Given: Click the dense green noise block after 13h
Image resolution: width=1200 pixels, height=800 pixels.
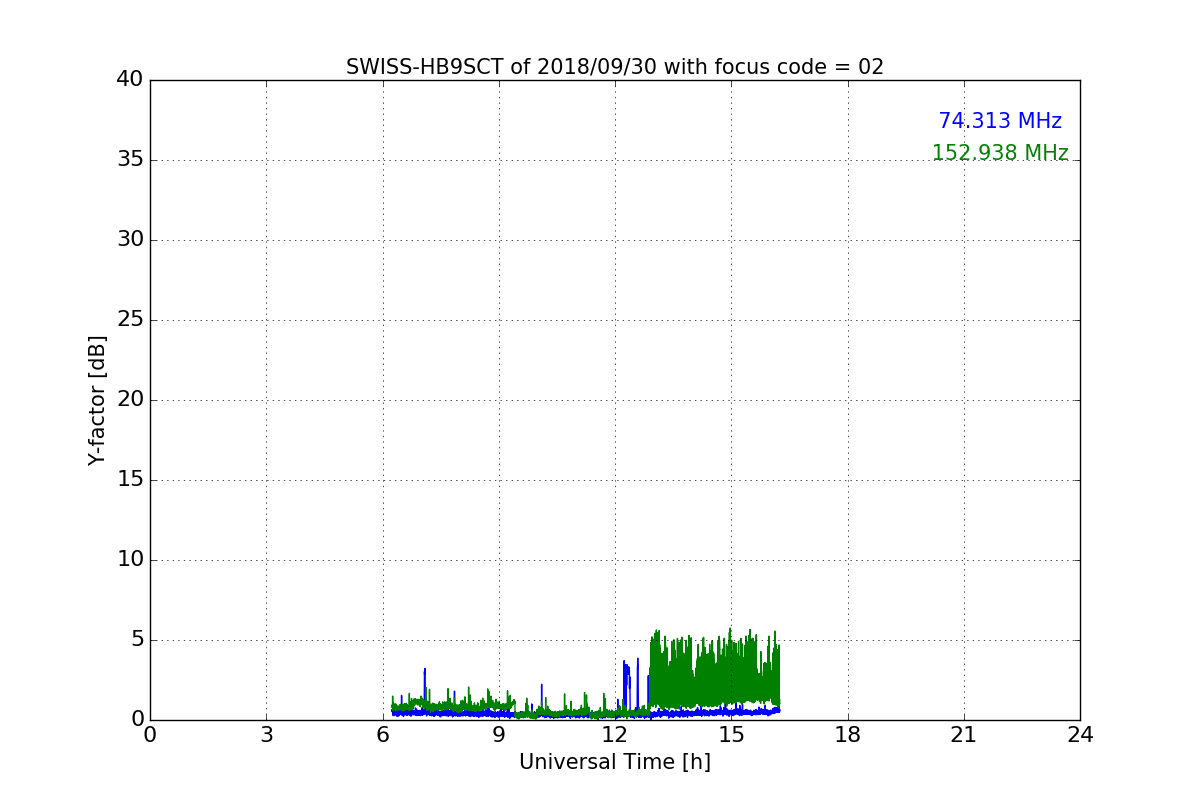Looking at the screenshot, I should pyautogui.click(x=714, y=670).
